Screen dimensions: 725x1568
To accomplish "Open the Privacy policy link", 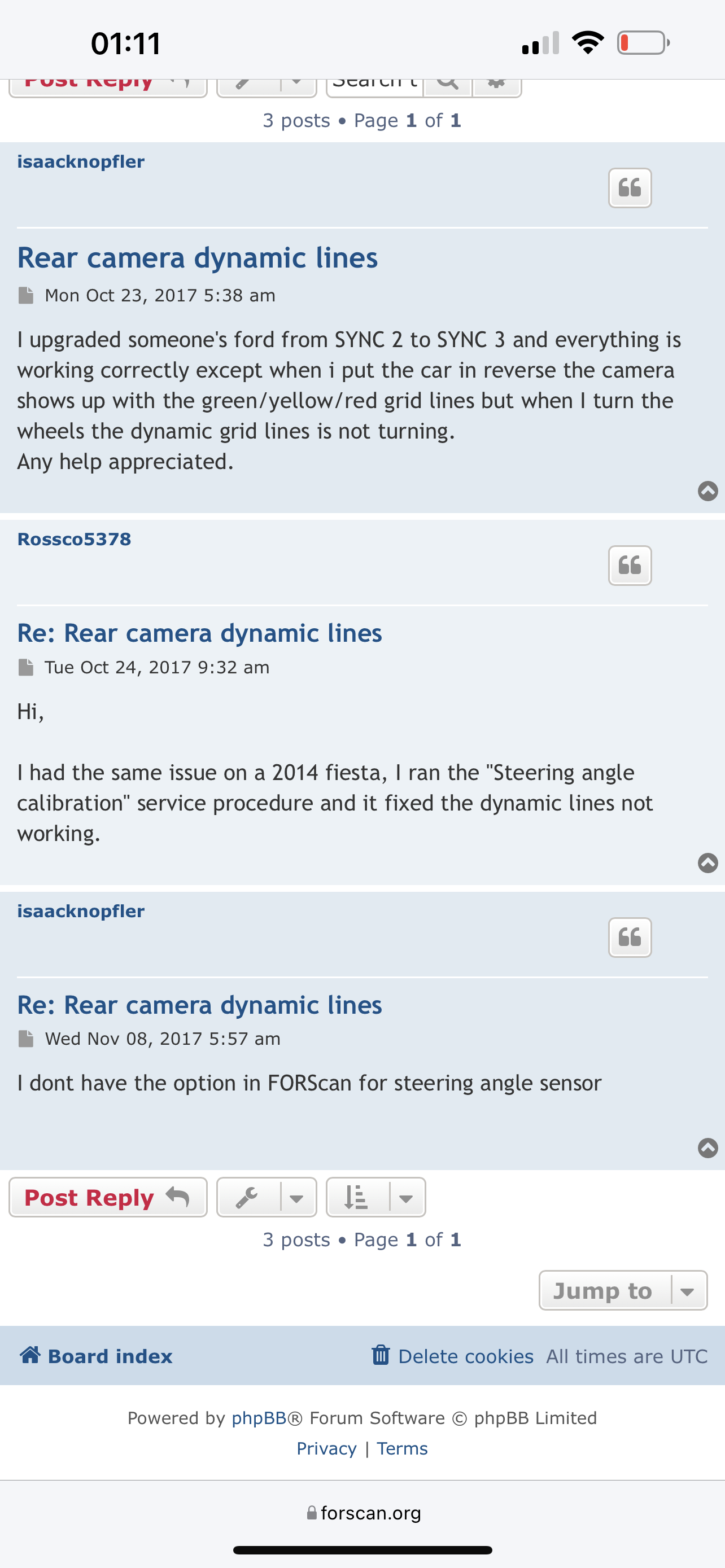I will pos(326,1449).
